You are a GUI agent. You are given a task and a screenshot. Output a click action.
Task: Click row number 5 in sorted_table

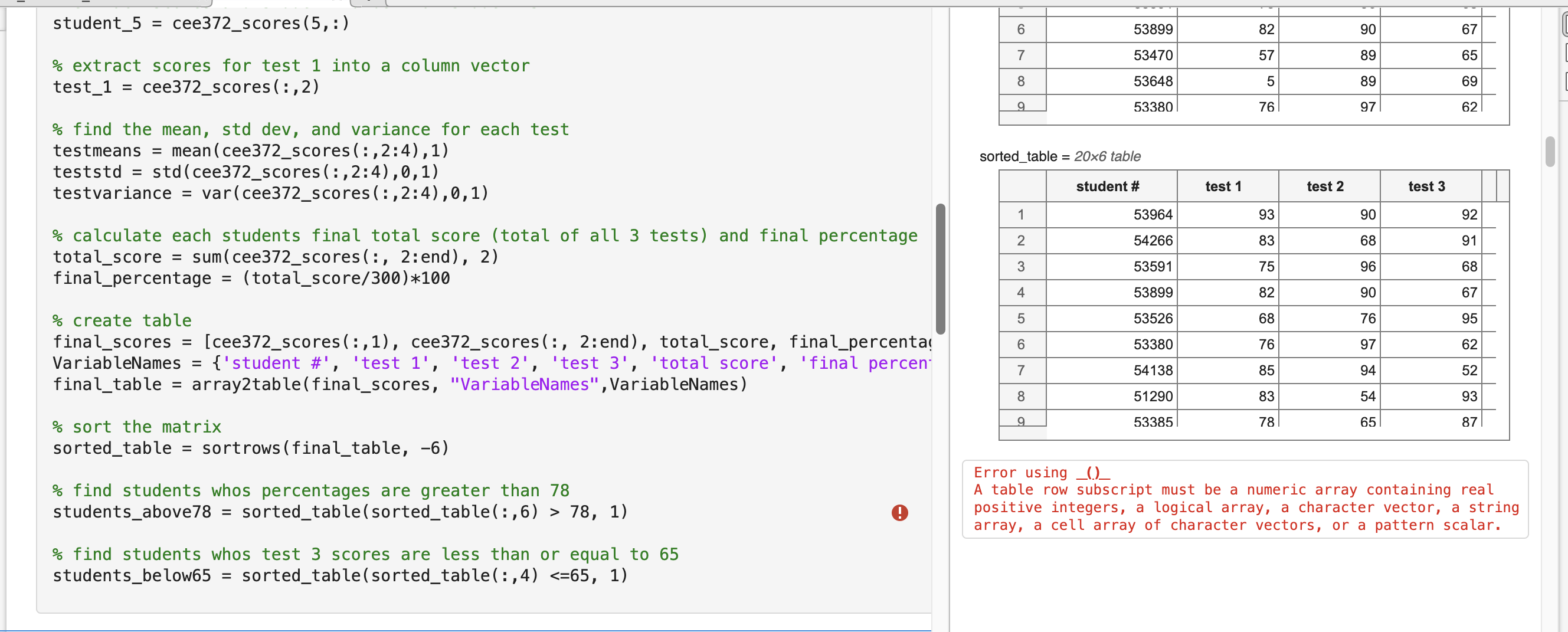tap(1021, 319)
